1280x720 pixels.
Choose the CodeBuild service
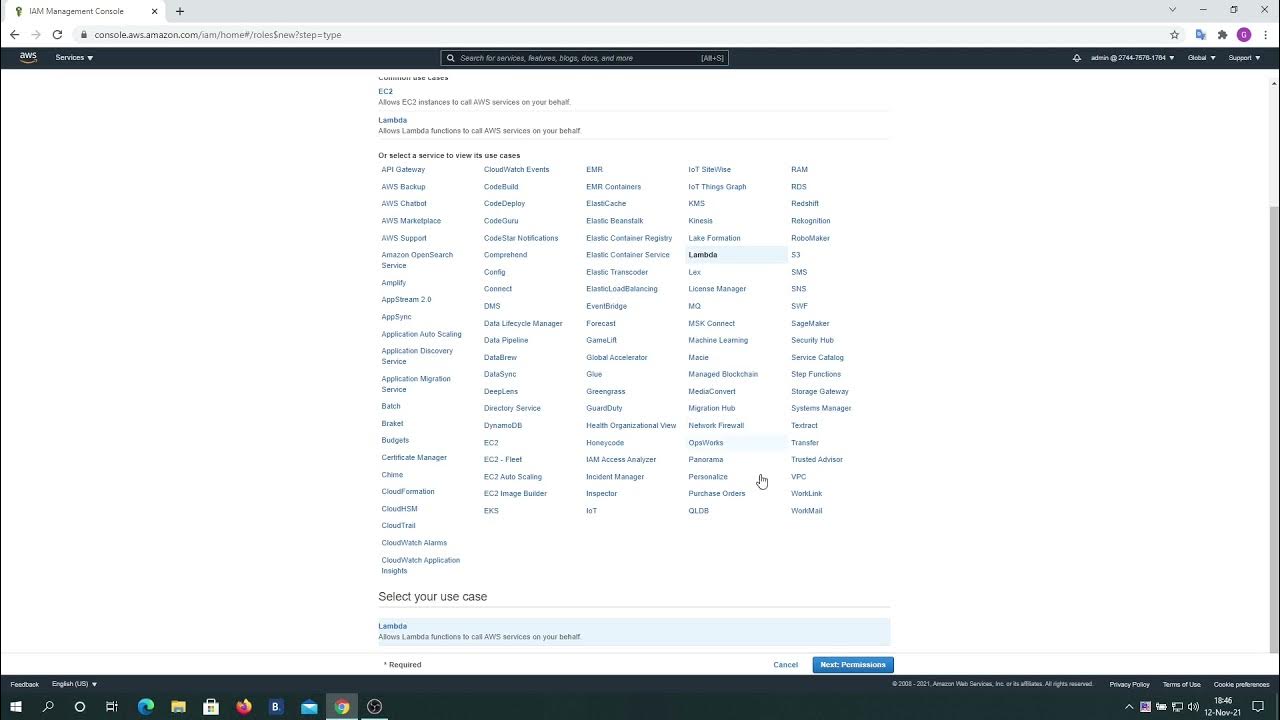coord(501,187)
